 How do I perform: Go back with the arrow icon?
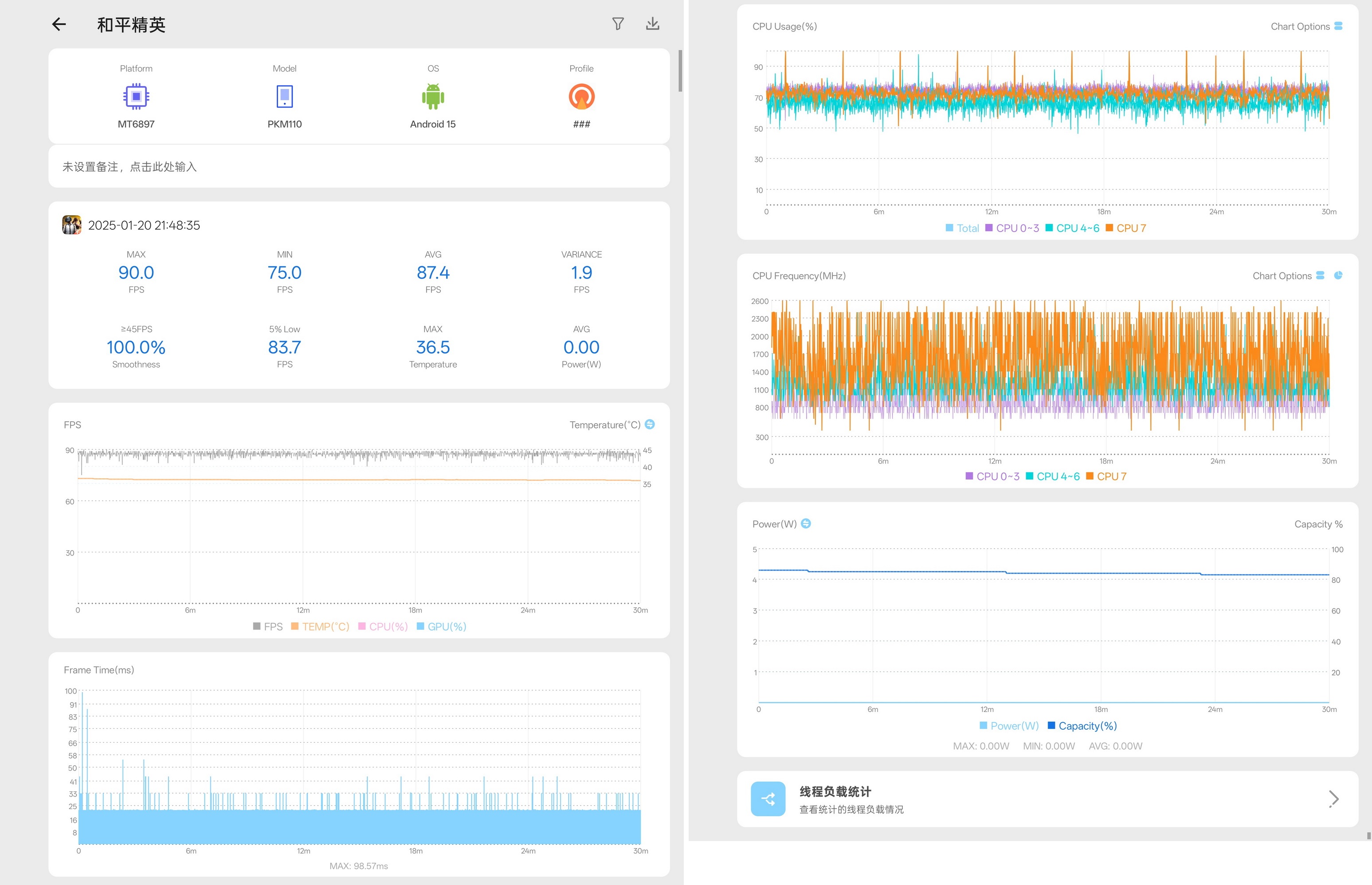click(x=59, y=24)
